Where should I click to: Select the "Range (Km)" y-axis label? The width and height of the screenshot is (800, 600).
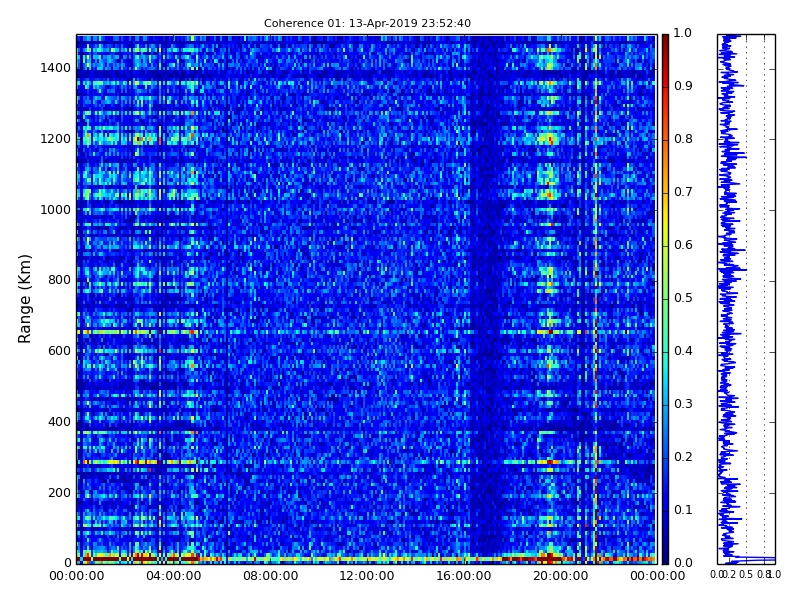click(24, 299)
